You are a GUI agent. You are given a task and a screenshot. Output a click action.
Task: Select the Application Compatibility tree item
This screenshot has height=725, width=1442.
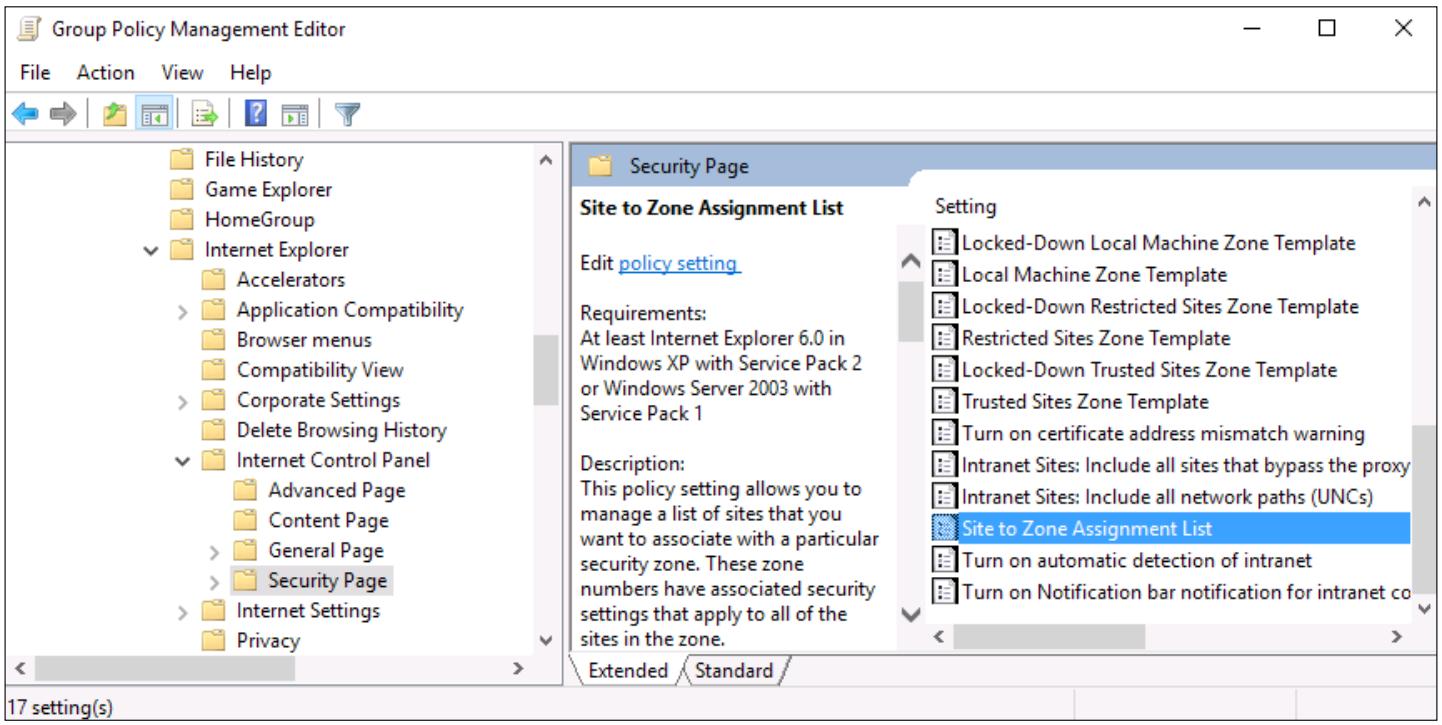click(350, 310)
